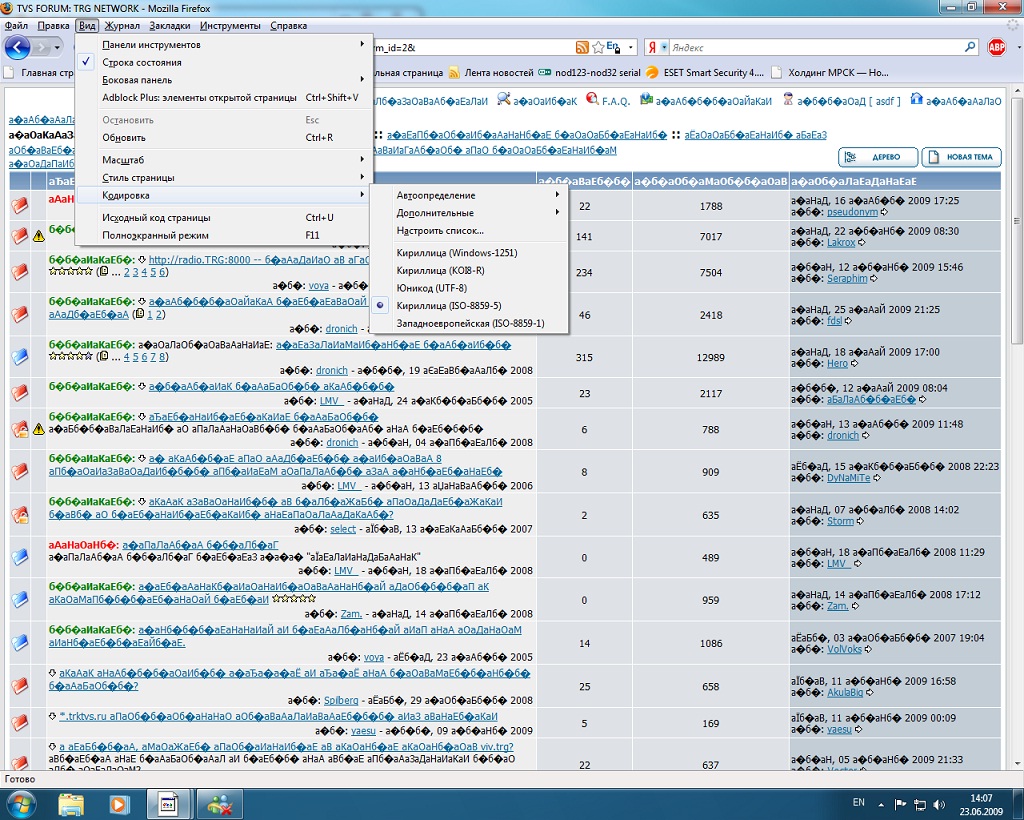Click the search magnifier icon in Яндекс box
This screenshot has height=820, width=1024.
[x=969, y=47]
